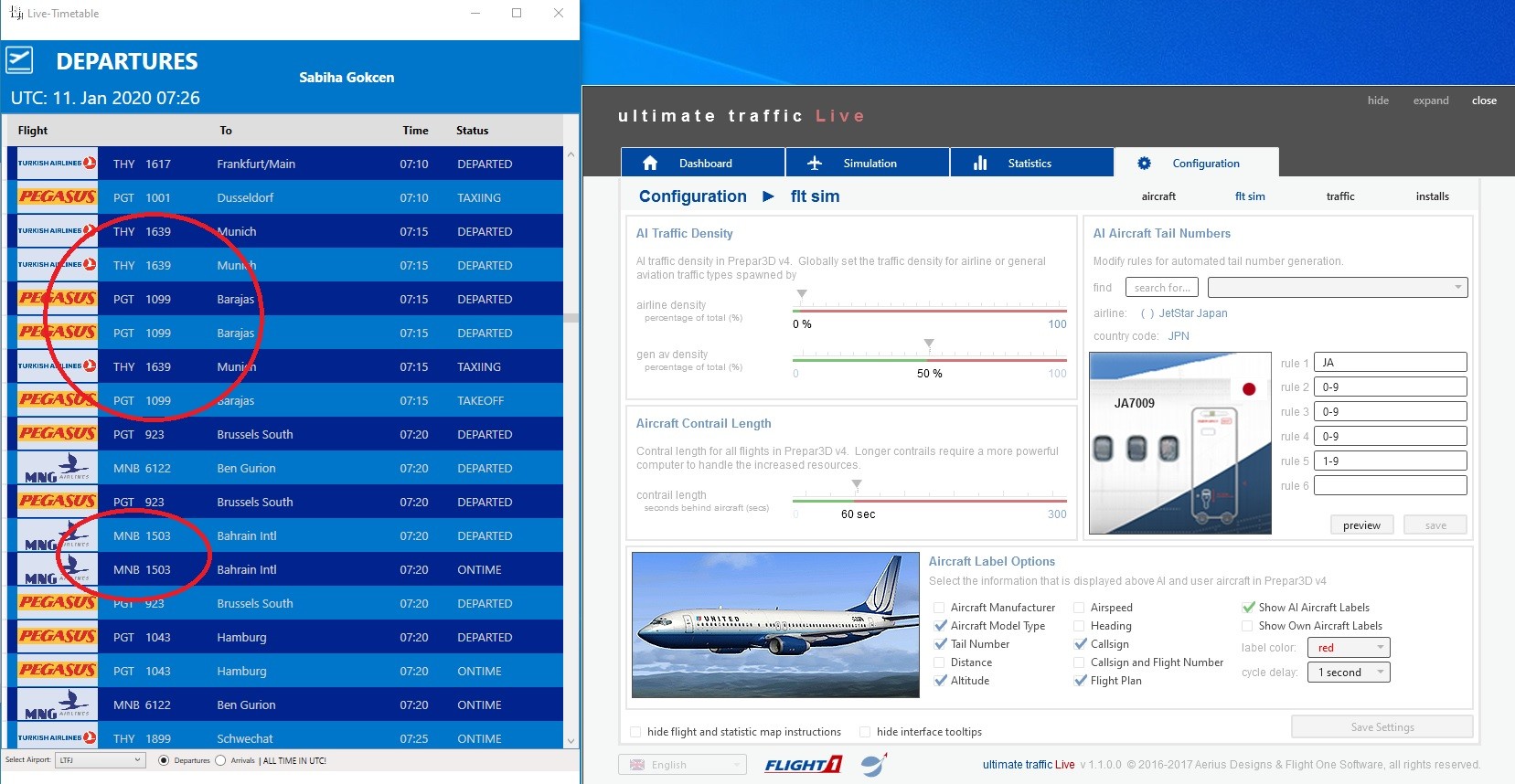The height and width of the screenshot is (784, 1515).
Task: Click Pegasus logo on Hamburg DEPARTED row
Action: (57, 637)
